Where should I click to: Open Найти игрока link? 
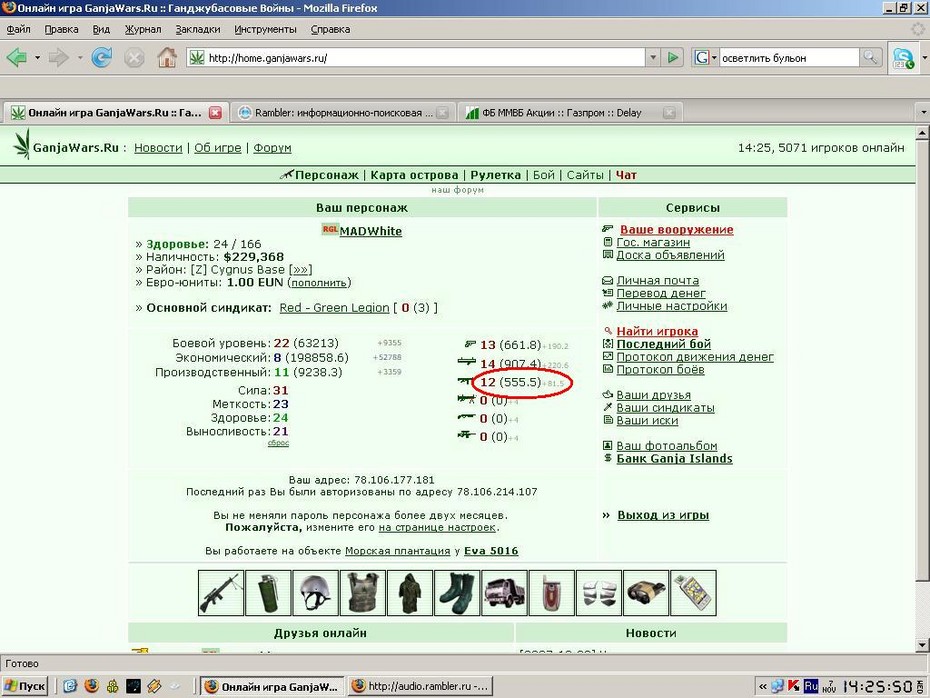(x=657, y=331)
